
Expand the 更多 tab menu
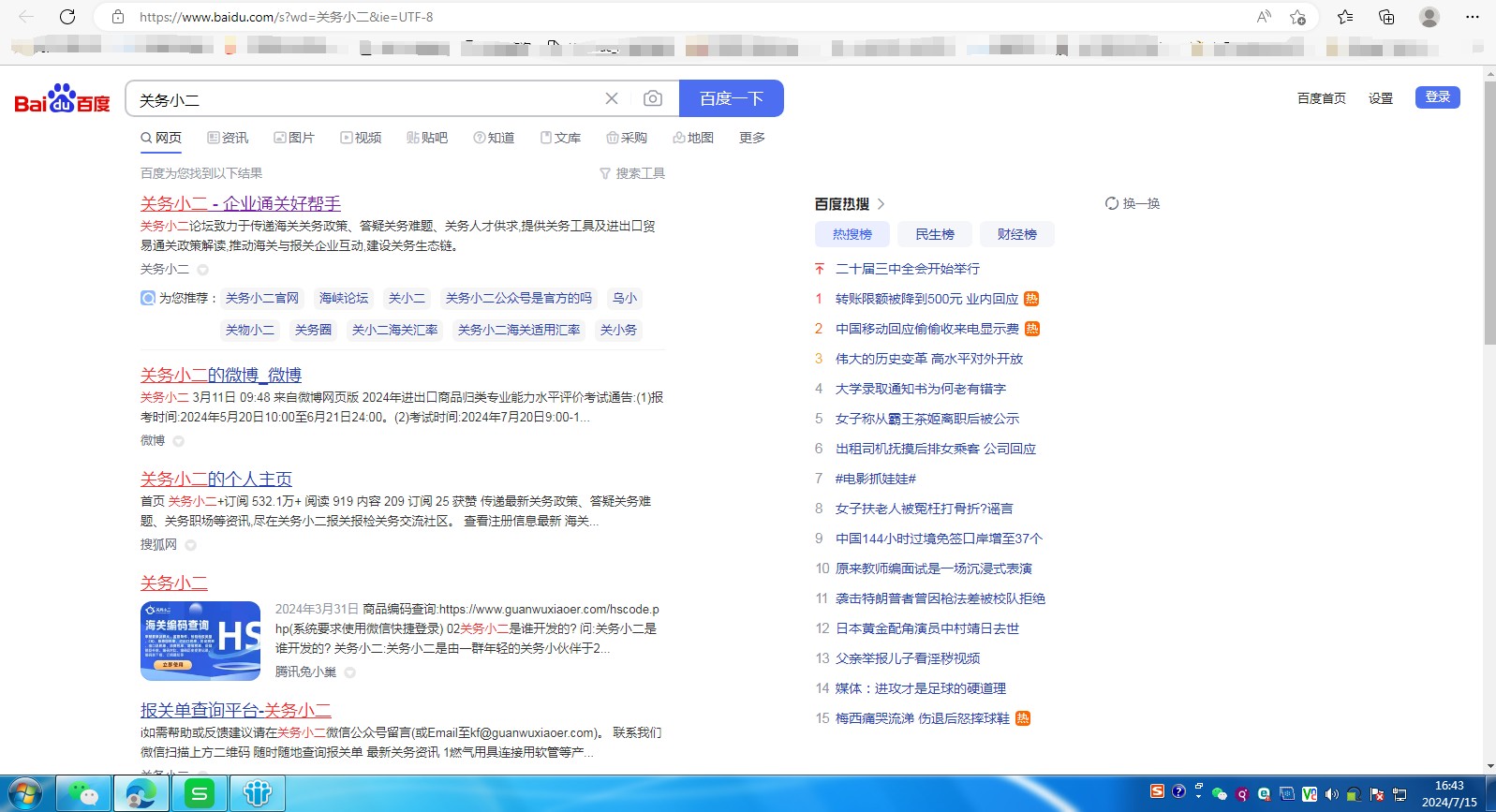pos(752,138)
